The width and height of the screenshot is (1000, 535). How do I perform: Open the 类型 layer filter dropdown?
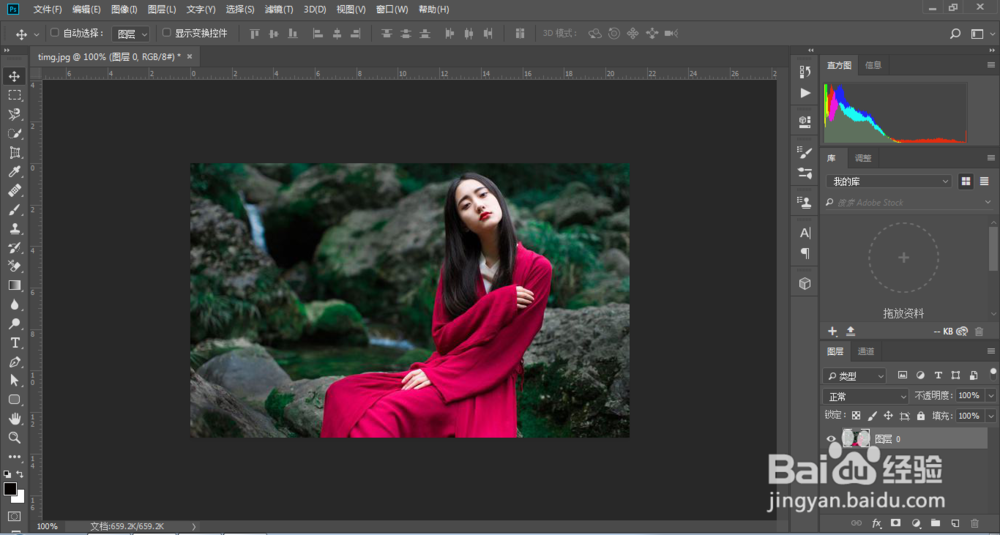coord(855,376)
